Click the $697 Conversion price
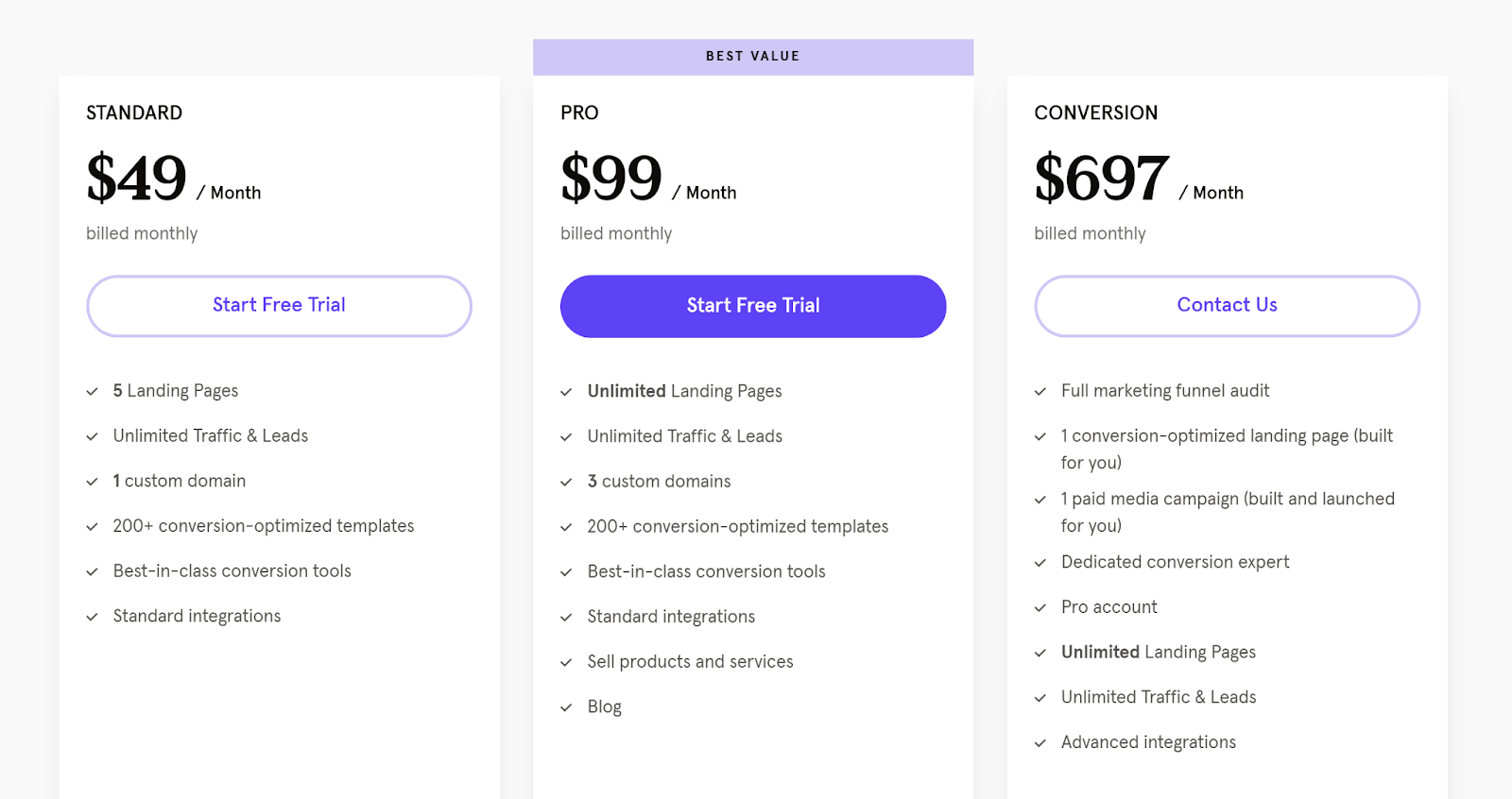Image resolution: width=1512 pixels, height=799 pixels. click(x=1102, y=178)
